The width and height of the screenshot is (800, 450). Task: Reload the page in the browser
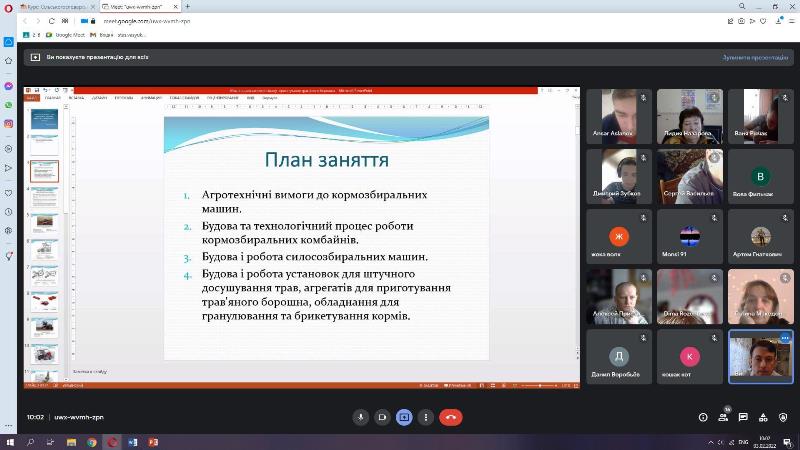(50, 19)
